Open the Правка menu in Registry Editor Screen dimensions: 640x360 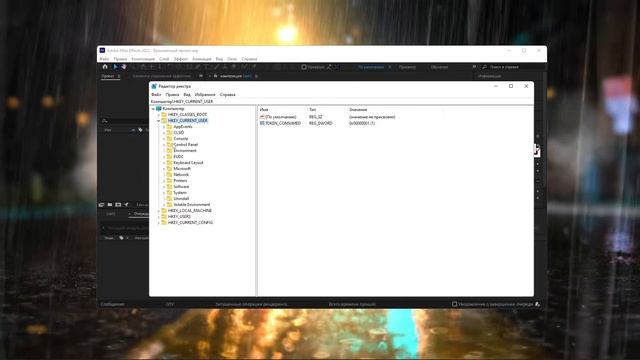click(x=172, y=95)
